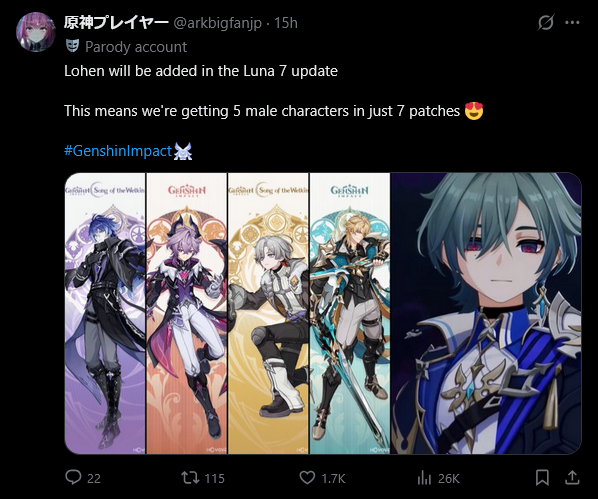Click the Grok slashed-circle icon

coord(545,23)
